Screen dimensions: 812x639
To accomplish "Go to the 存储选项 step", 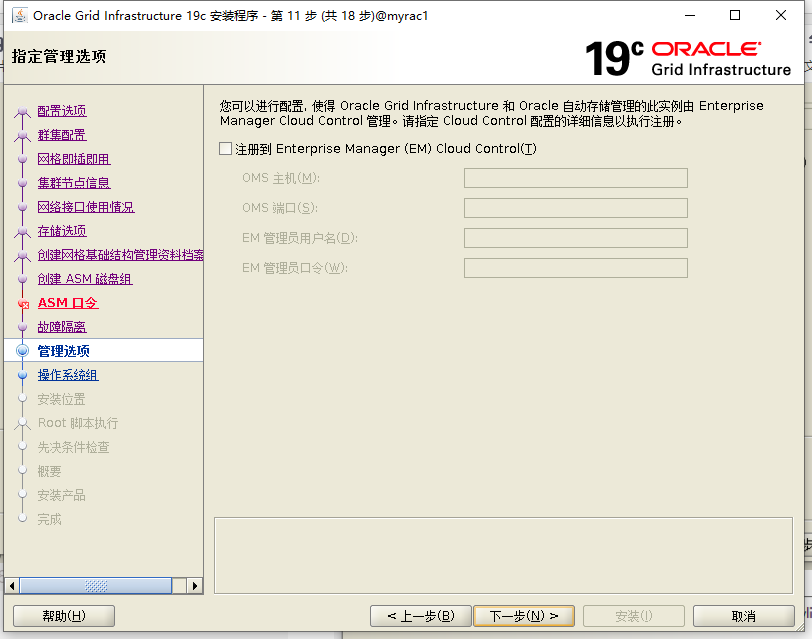I will tap(62, 231).
